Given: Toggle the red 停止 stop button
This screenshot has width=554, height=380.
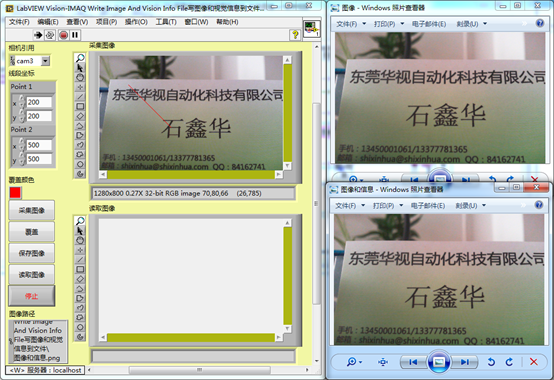Looking at the screenshot, I should coord(31,296).
